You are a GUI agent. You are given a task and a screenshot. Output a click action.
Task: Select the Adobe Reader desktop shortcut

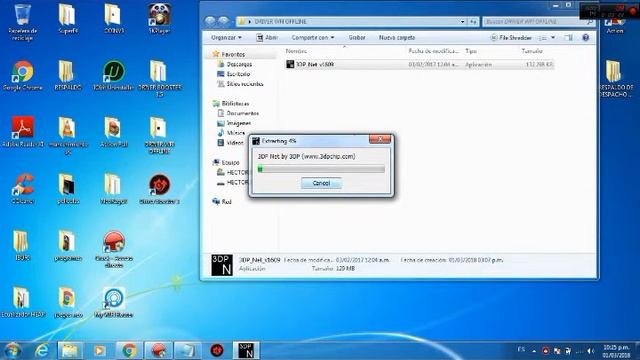pyautogui.click(x=22, y=132)
